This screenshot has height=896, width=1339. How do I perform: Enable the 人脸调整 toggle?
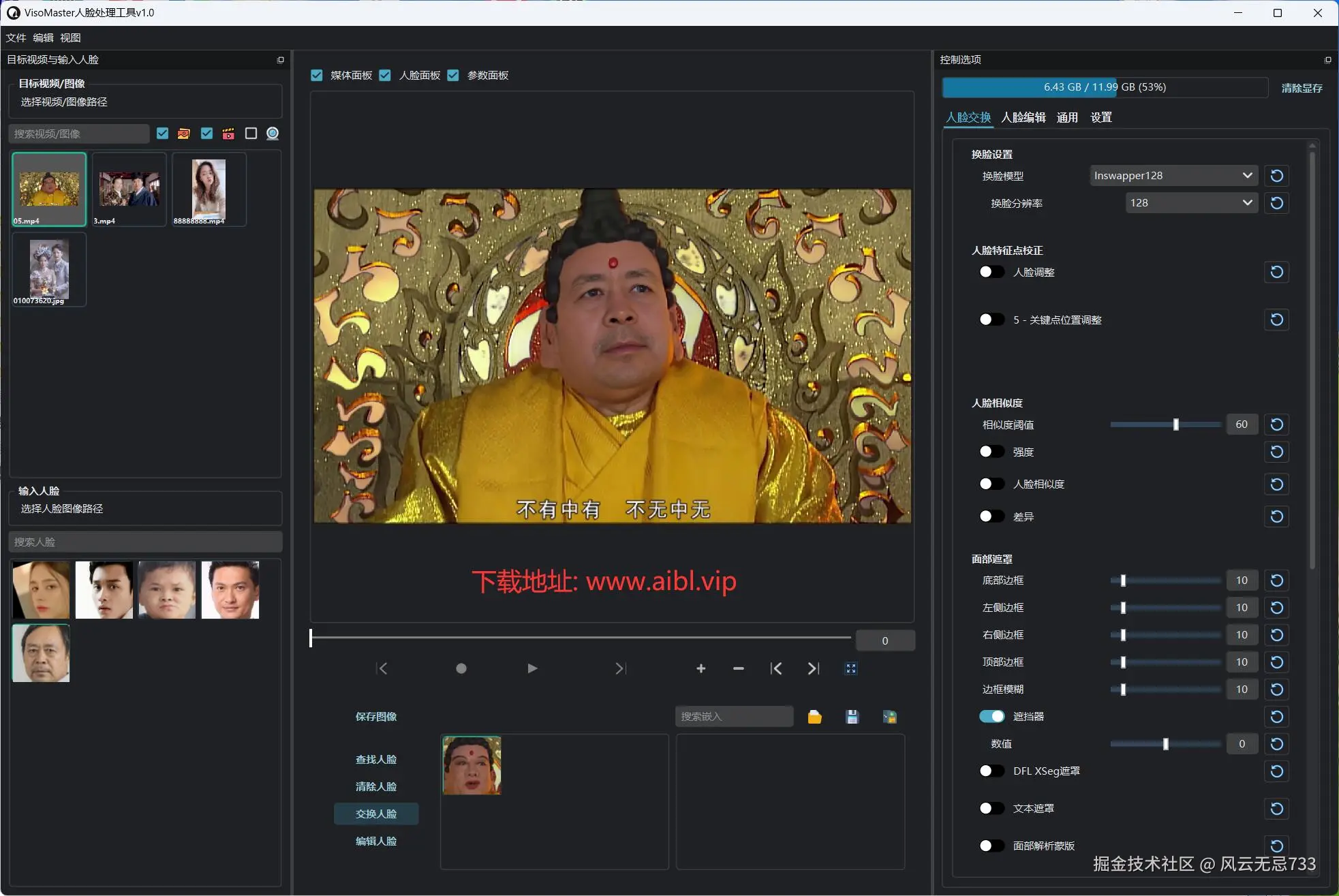[x=991, y=272]
